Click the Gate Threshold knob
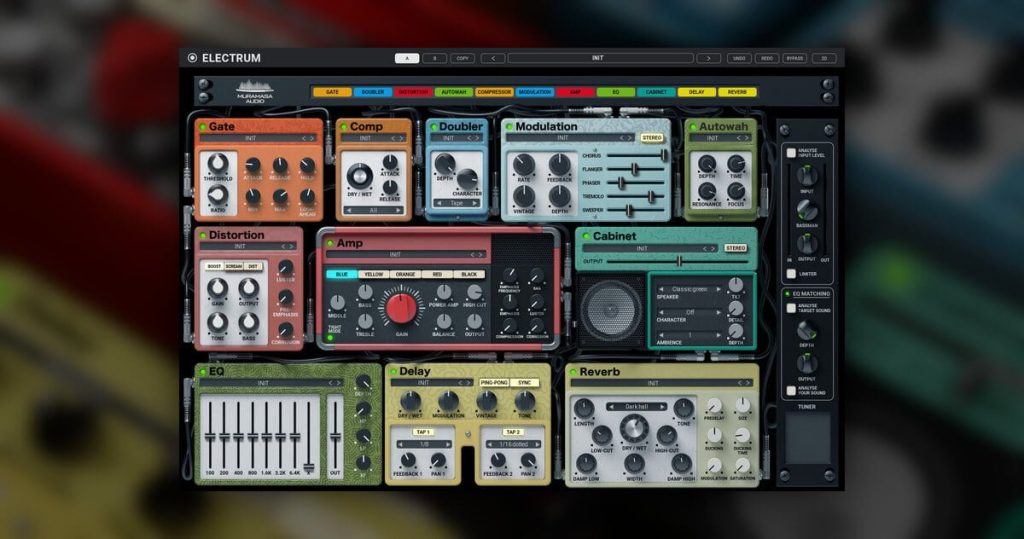This screenshot has width=1024, height=539. point(217,163)
